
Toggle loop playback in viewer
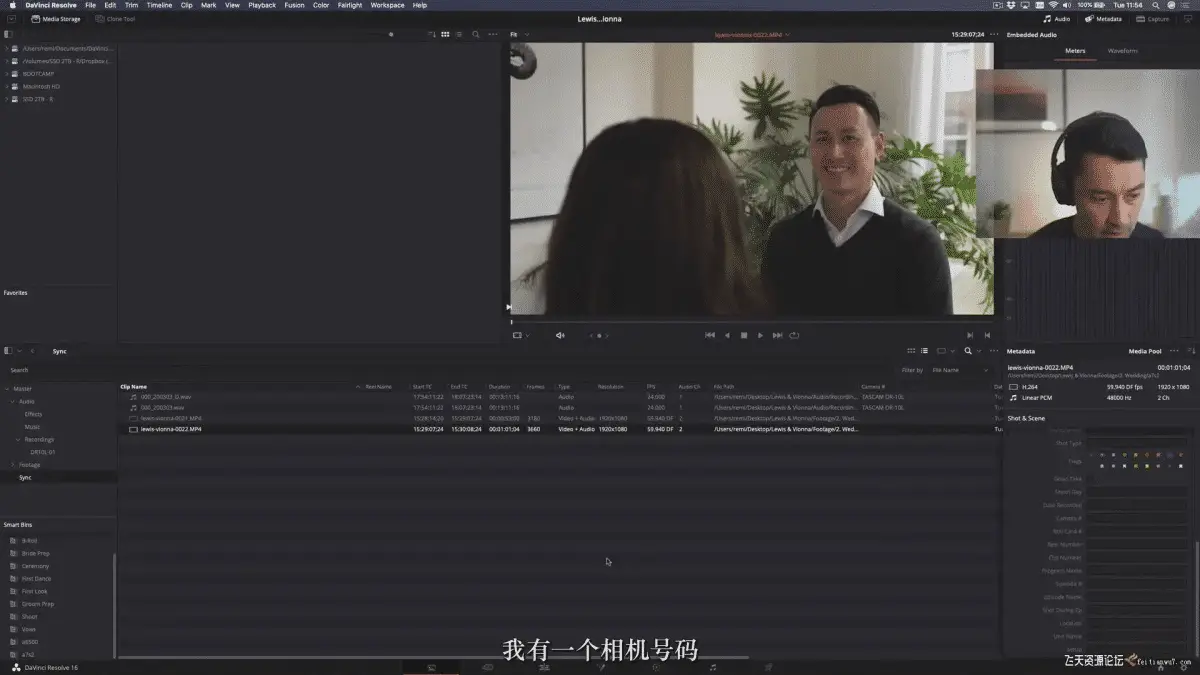coord(794,335)
